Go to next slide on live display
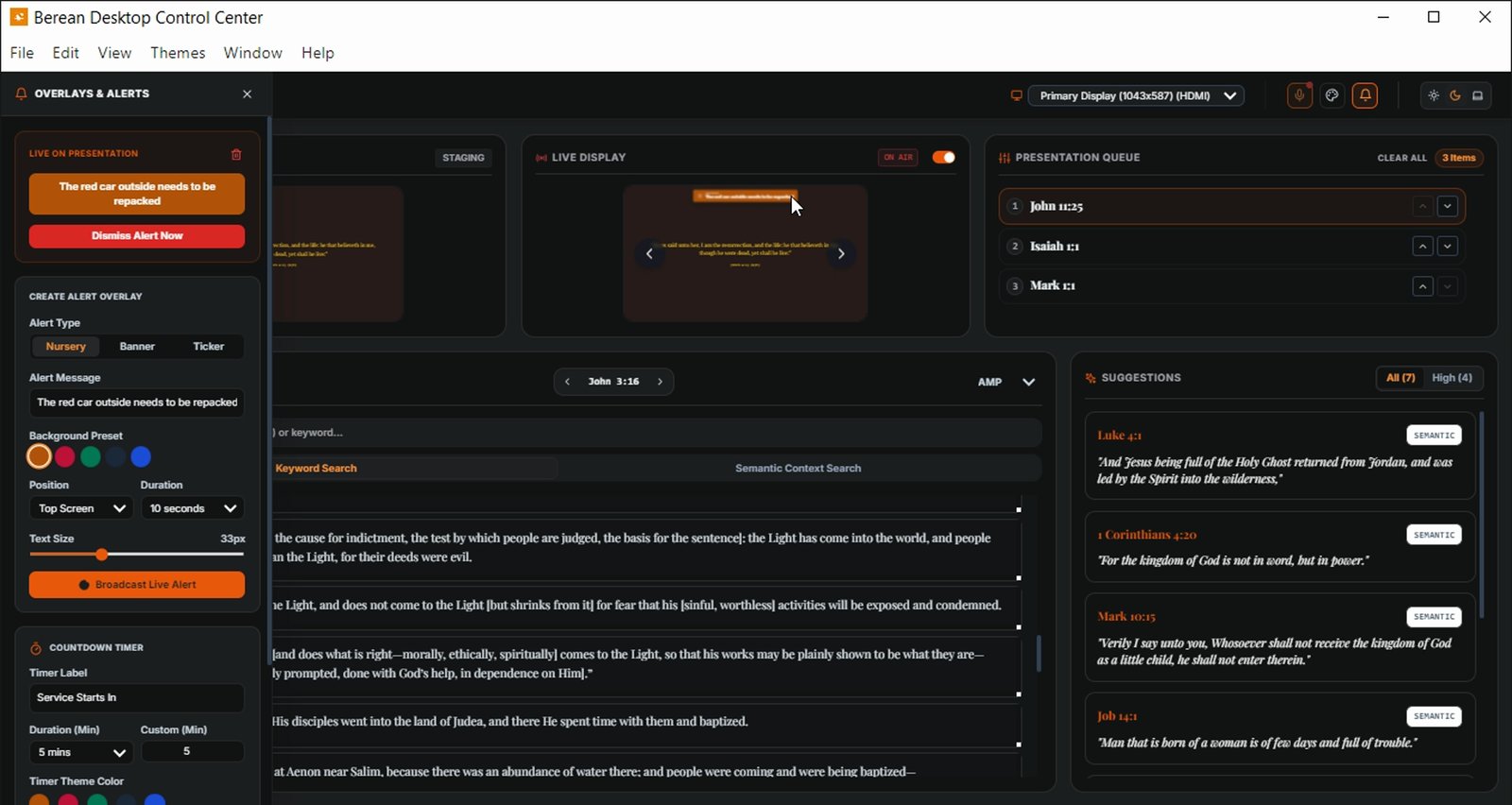The width and height of the screenshot is (1512, 805). [x=841, y=253]
